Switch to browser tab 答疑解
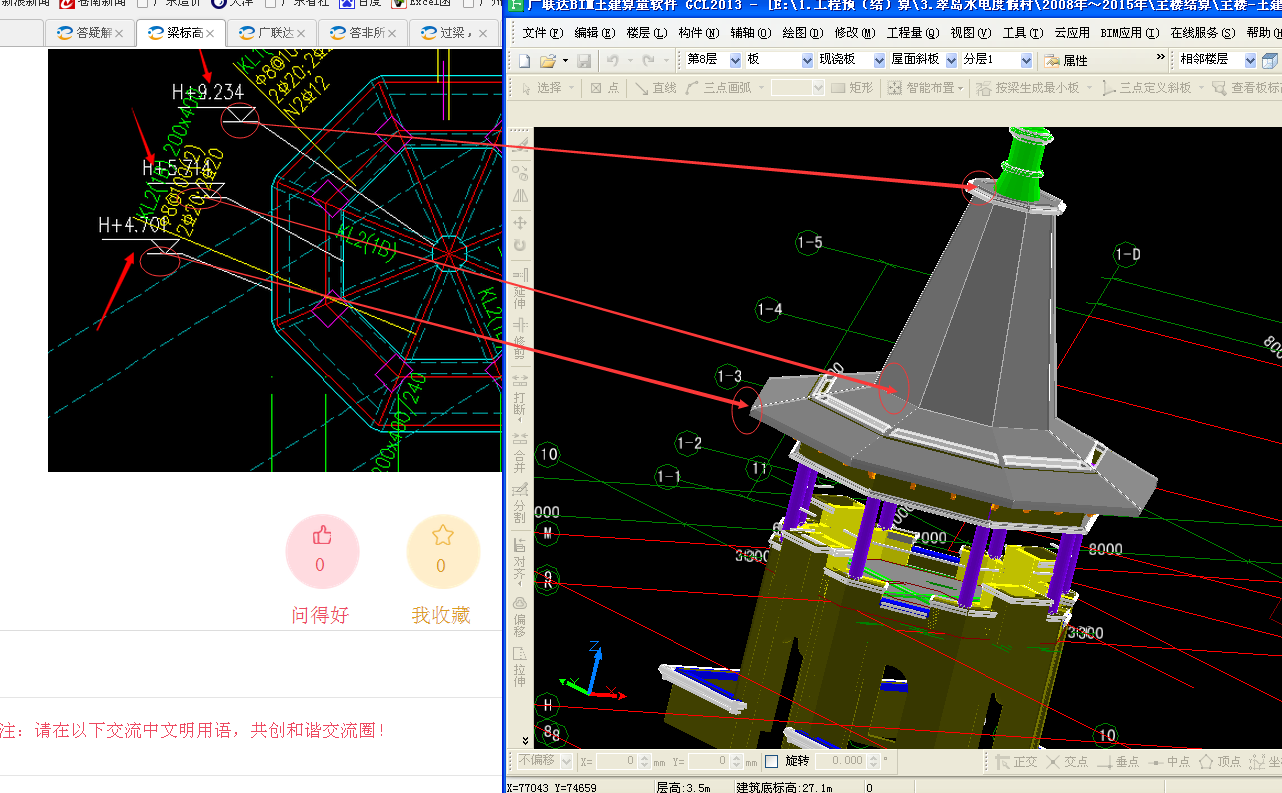This screenshot has width=1282, height=793. click(91, 33)
